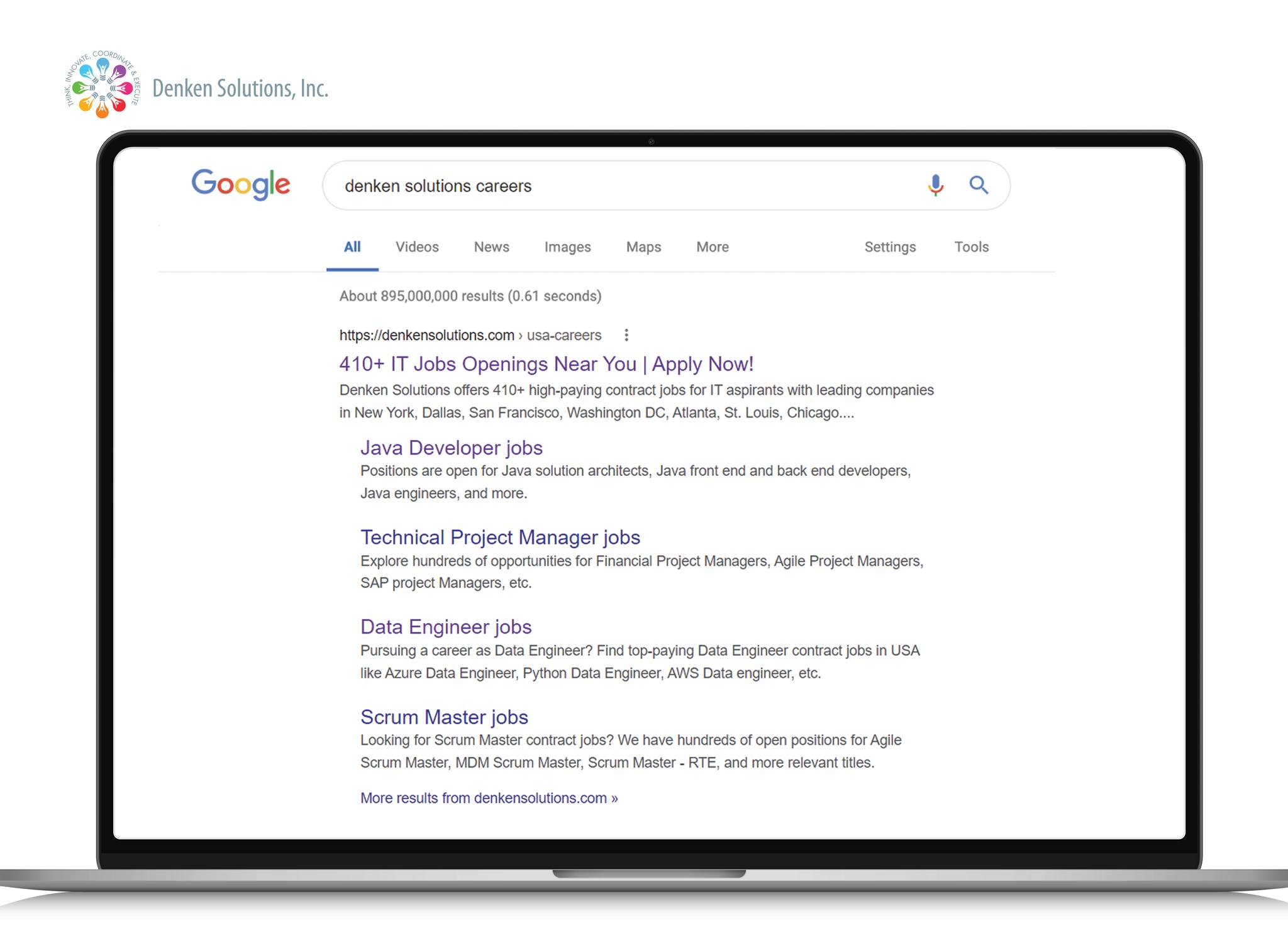Viewport: 1288px width, 948px height.
Task: Open the Data Engineer jobs sitelink
Action: pos(446,627)
